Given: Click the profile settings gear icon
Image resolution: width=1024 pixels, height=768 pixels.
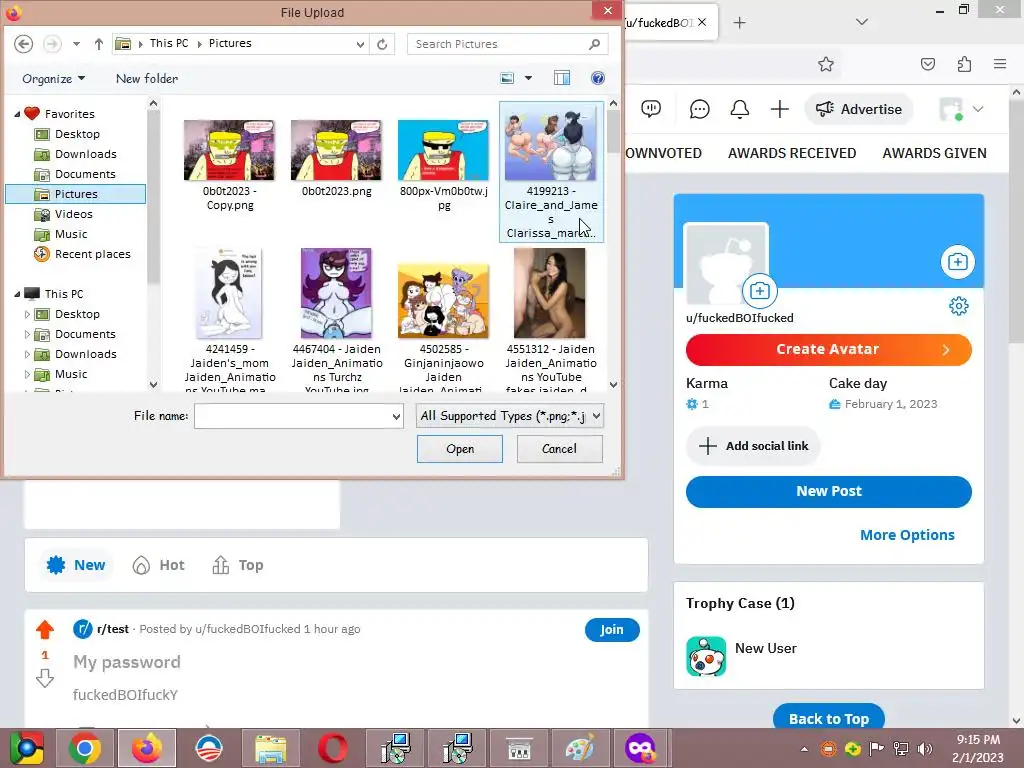Looking at the screenshot, I should pos(959,306).
